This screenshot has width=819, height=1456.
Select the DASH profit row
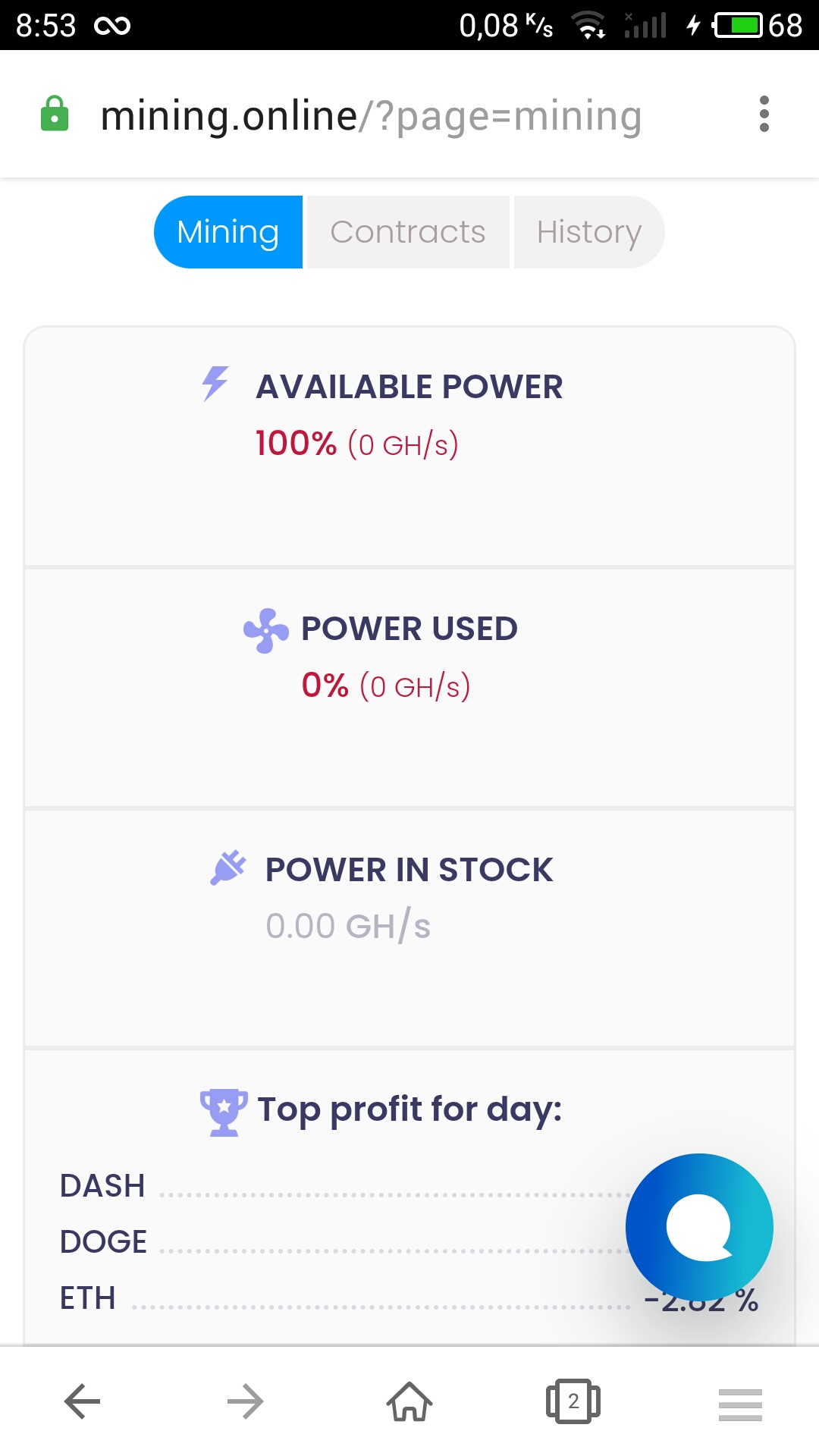(x=103, y=1186)
